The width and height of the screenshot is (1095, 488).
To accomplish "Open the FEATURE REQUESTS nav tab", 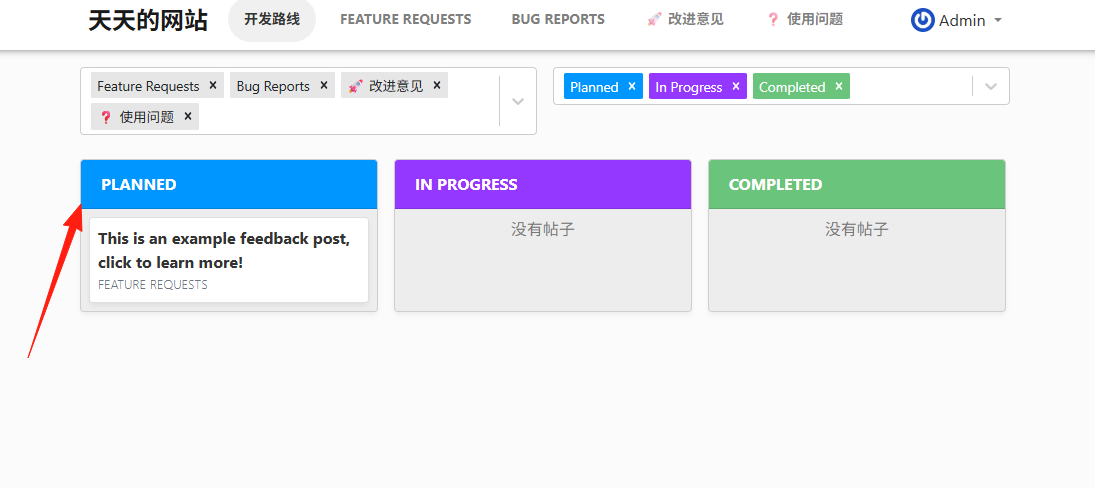I will [406, 20].
